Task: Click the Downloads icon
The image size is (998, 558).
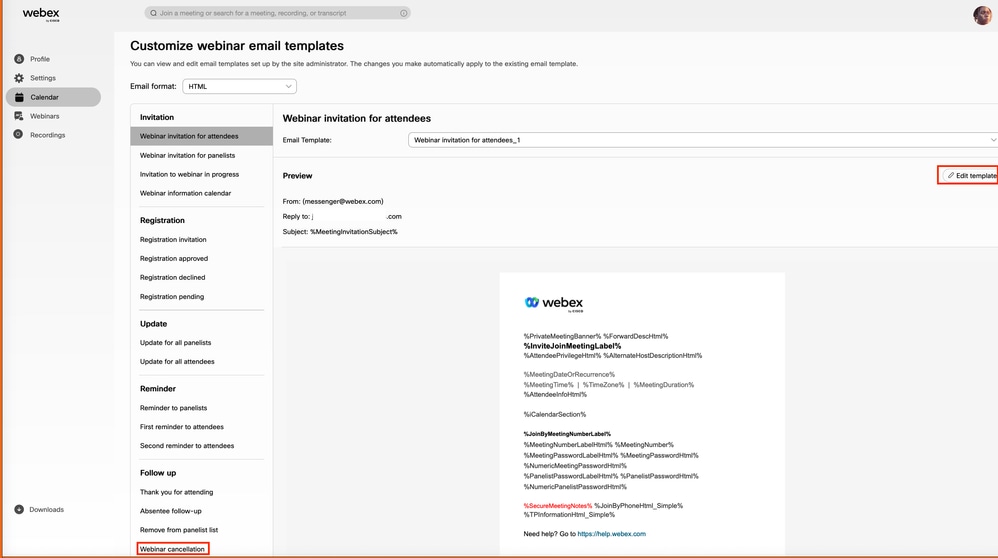Action: pyautogui.click(x=19, y=509)
